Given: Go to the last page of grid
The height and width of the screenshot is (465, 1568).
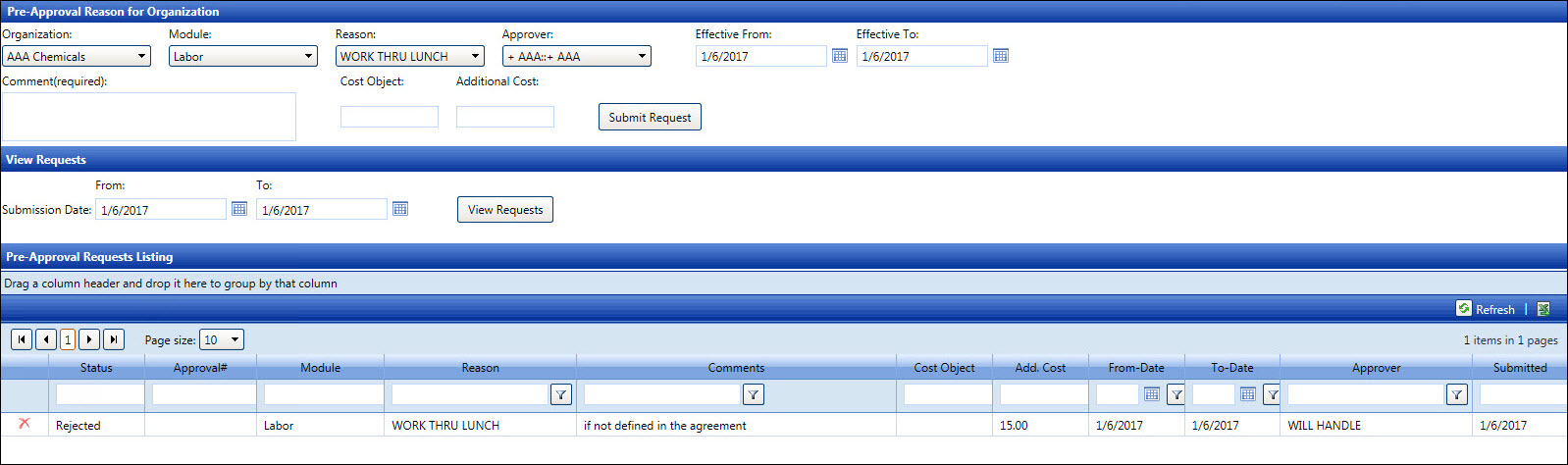Looking at the screenshot, I should pos(114,339).
